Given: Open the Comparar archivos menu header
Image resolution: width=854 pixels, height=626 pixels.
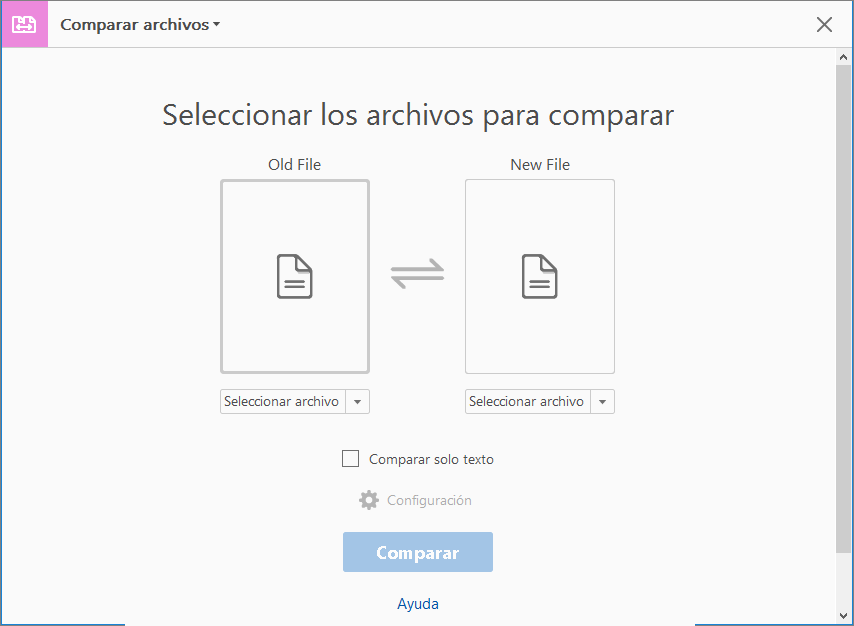Looking at the screenshot, I should pyautogui.click(x=140, y=24).
